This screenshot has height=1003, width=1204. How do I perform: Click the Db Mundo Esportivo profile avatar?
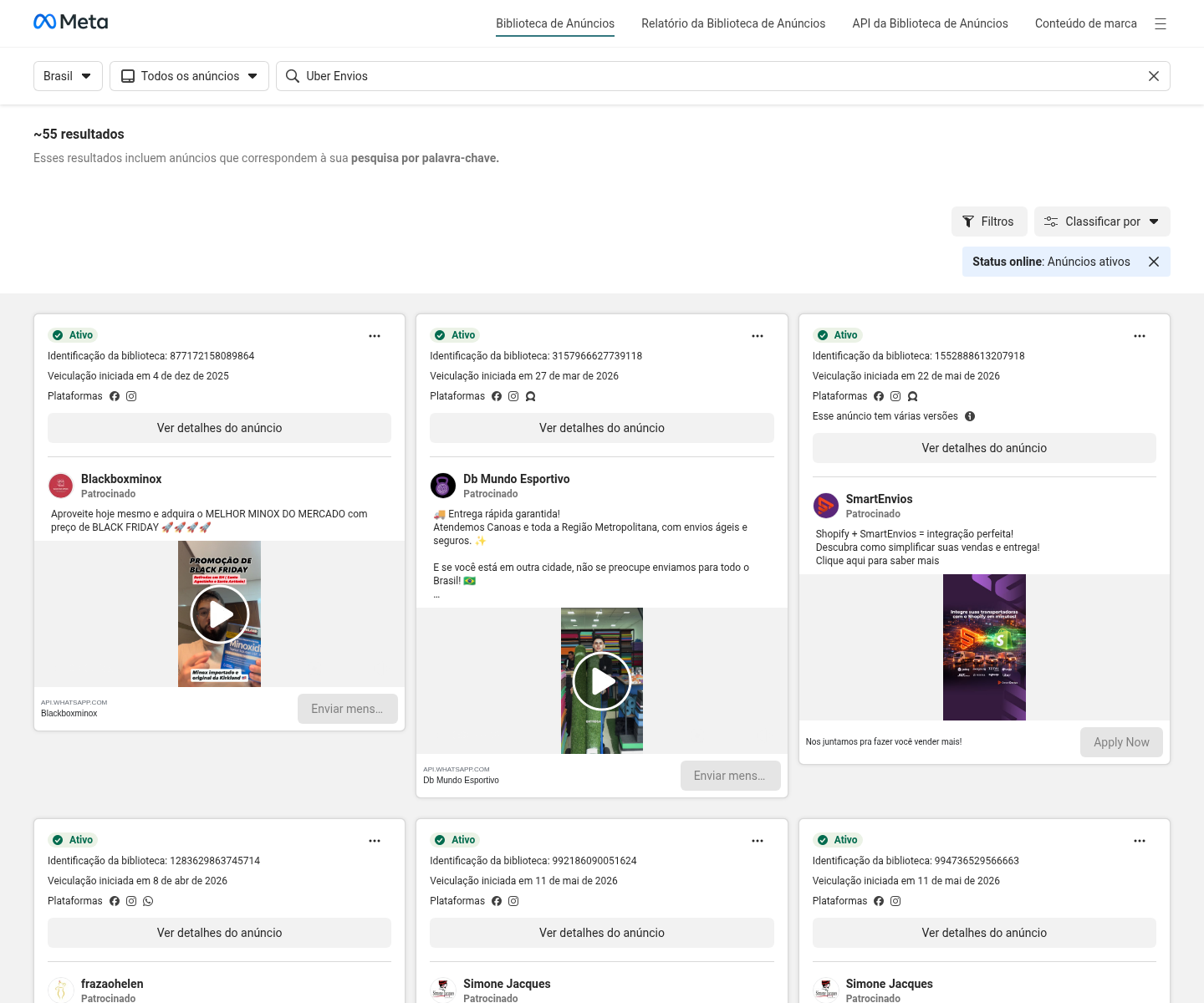coord(443,486)
